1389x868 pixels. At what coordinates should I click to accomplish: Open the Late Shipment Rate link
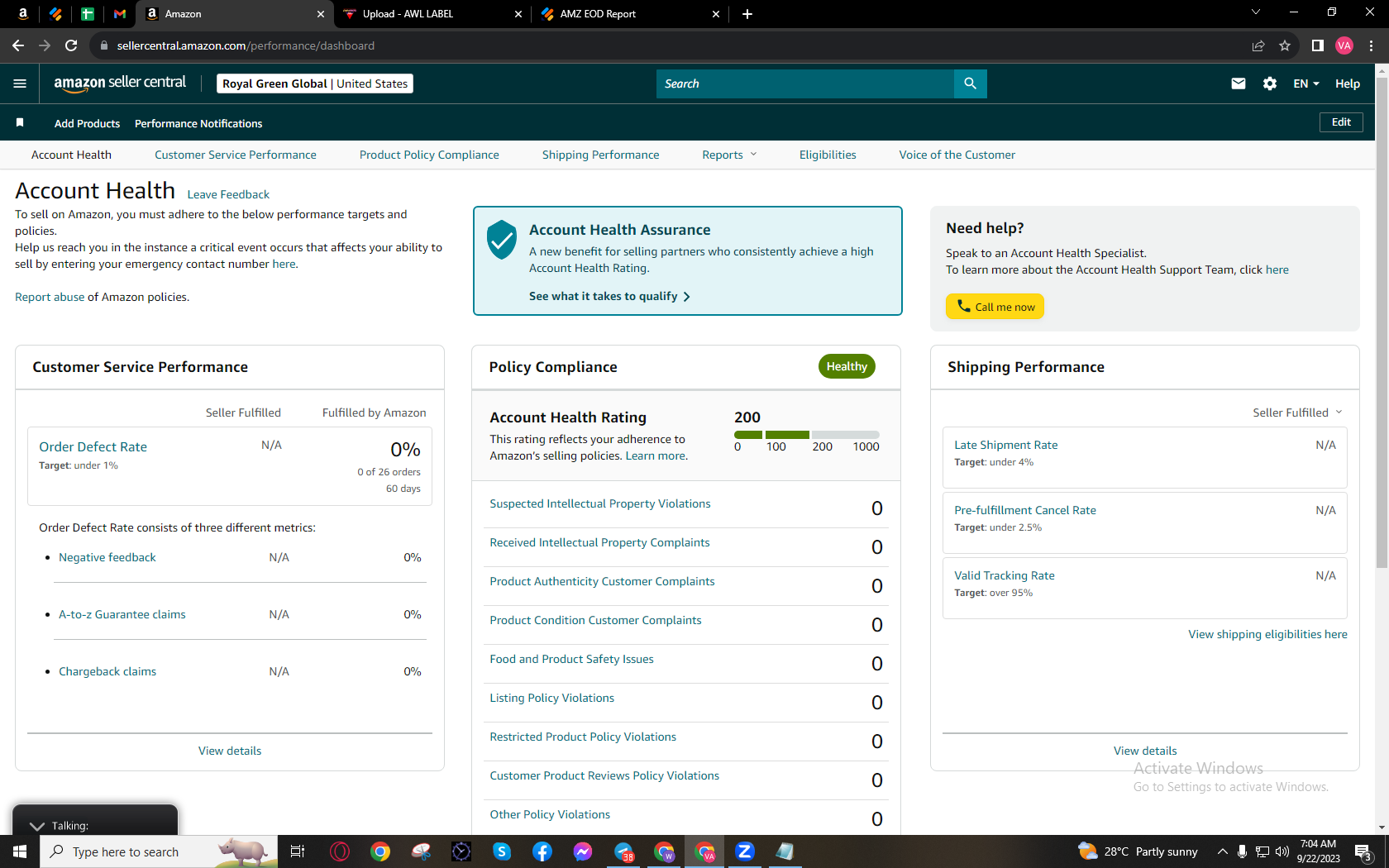[x=1006, y=445]
